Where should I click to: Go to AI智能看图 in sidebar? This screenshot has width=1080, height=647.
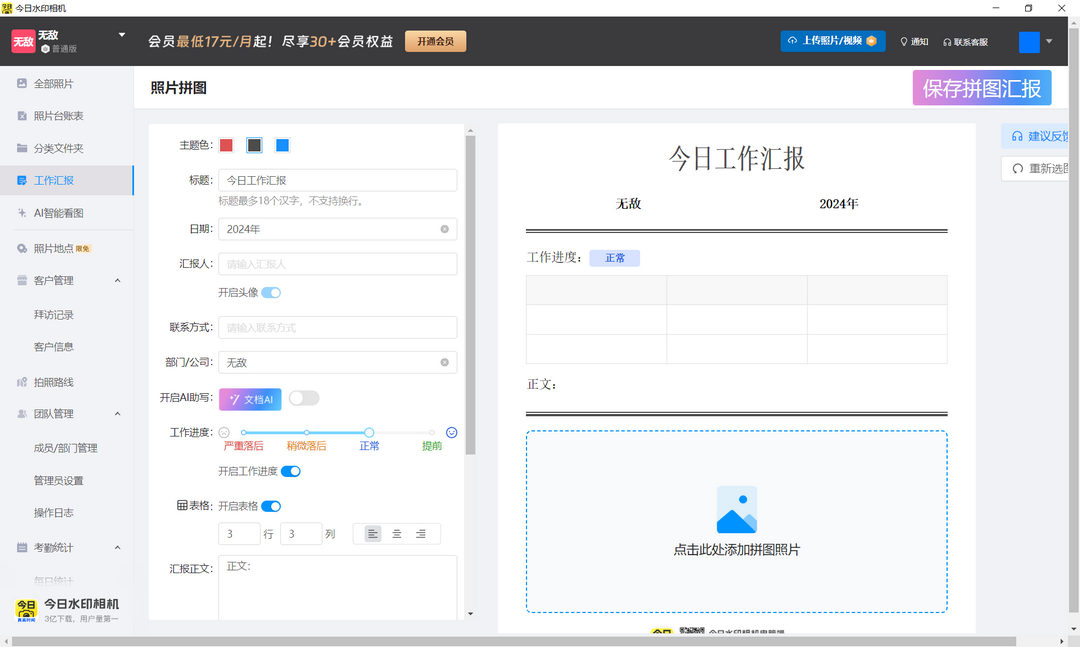[x=58, y=213]
